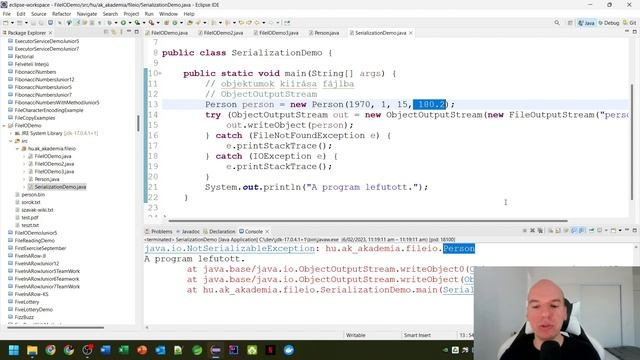Screen dimensions: 640x360
Task: Open Excel from the taskbar
Action: (x=124, y=350)
